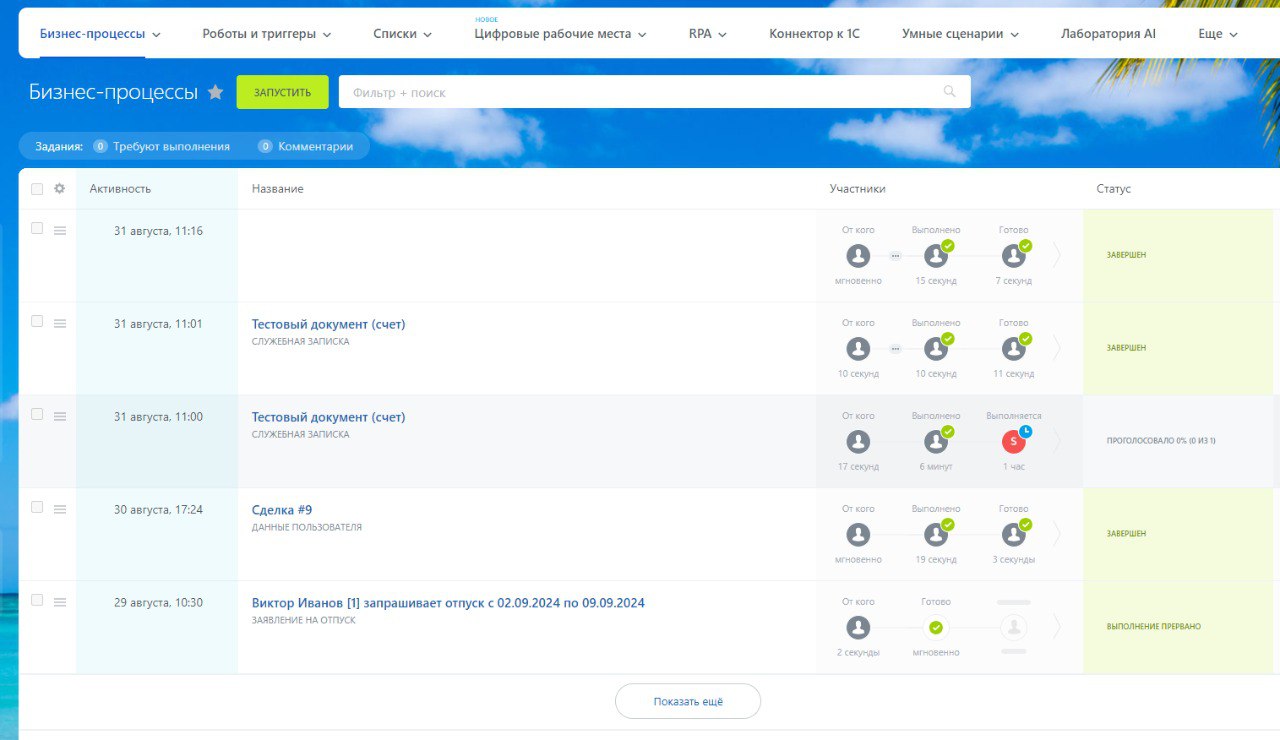Add Бизнес-процессы page to favorites star
1280x740 pixels.
tap(215, 92)
